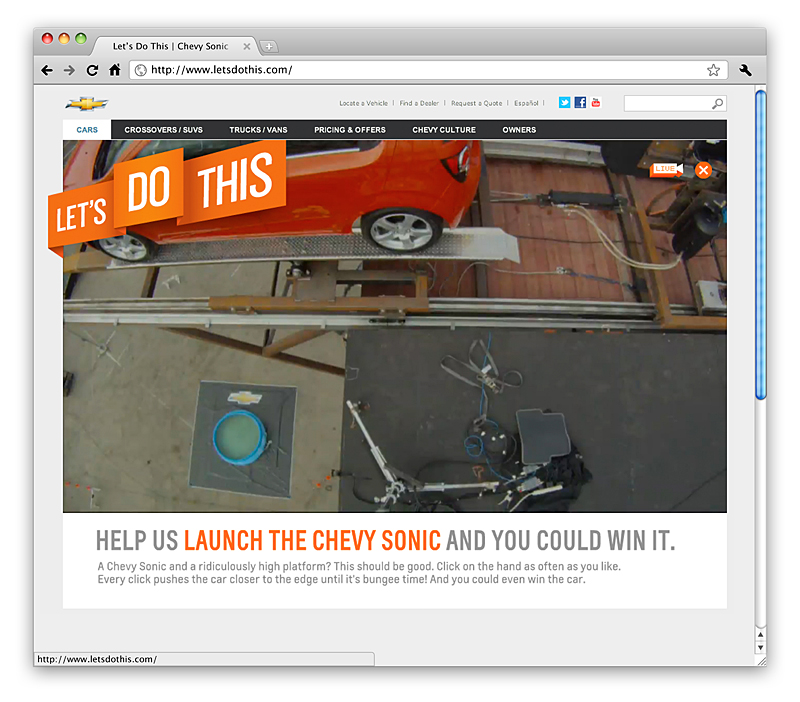Open Chevy's Twitter page icon
The height and width of the screenshot is (702, 800).
(564, 103)
